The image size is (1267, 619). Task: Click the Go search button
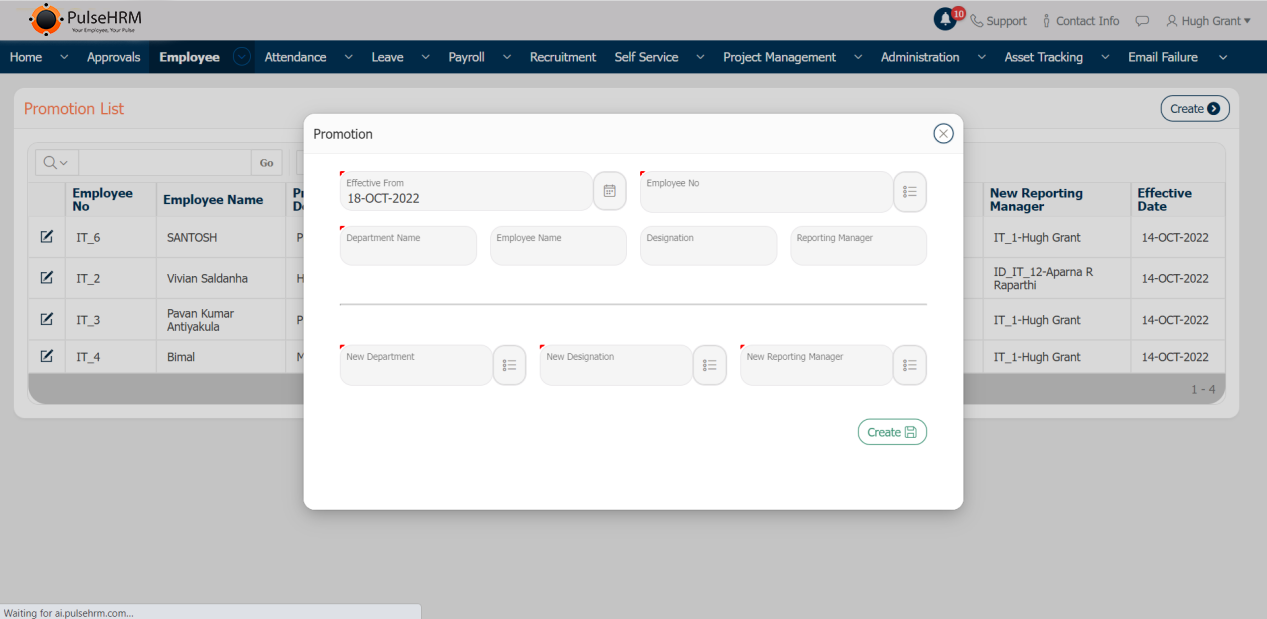click(266, 163)
